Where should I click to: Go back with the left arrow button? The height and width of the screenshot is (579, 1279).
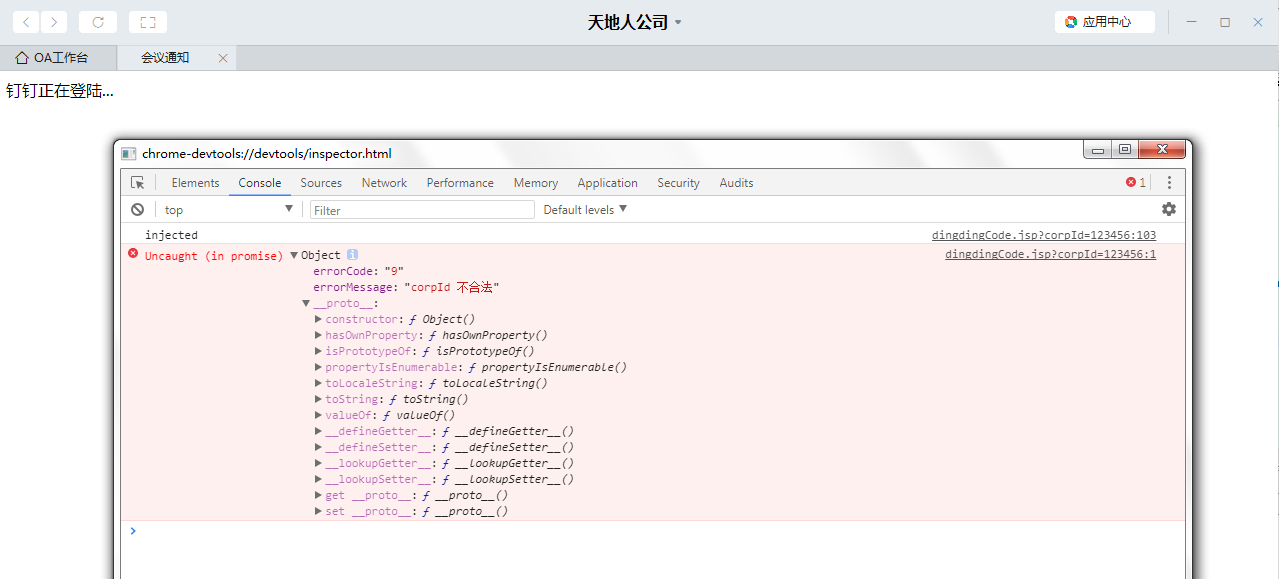pos(26,22)
